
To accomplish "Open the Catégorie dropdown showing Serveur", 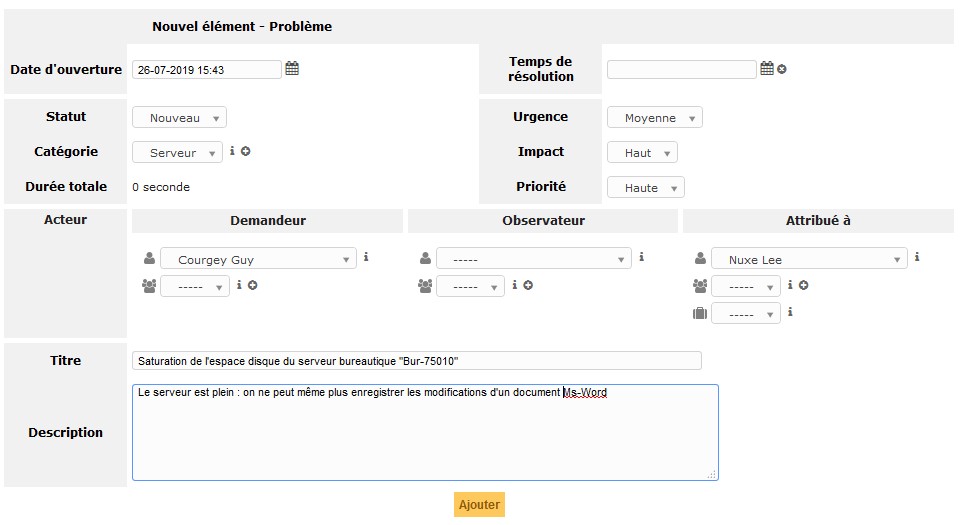I will click(177, 152).
